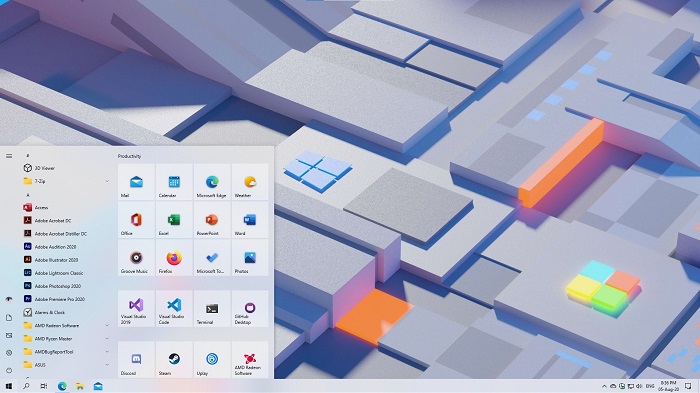This screenshot has width=700, height=393.
Task: Launch the Discord tile
Action: coord(136,360)
